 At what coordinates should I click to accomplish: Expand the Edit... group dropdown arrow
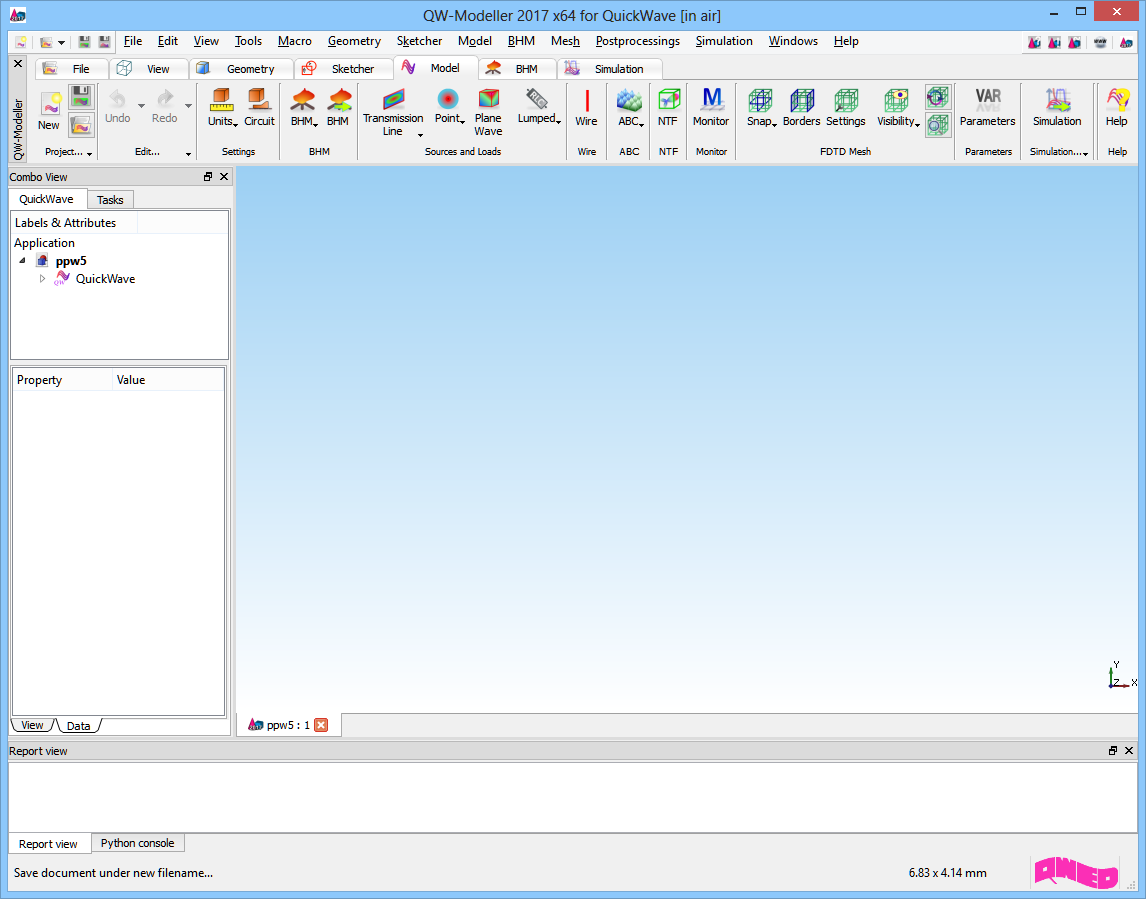[188, 153]
